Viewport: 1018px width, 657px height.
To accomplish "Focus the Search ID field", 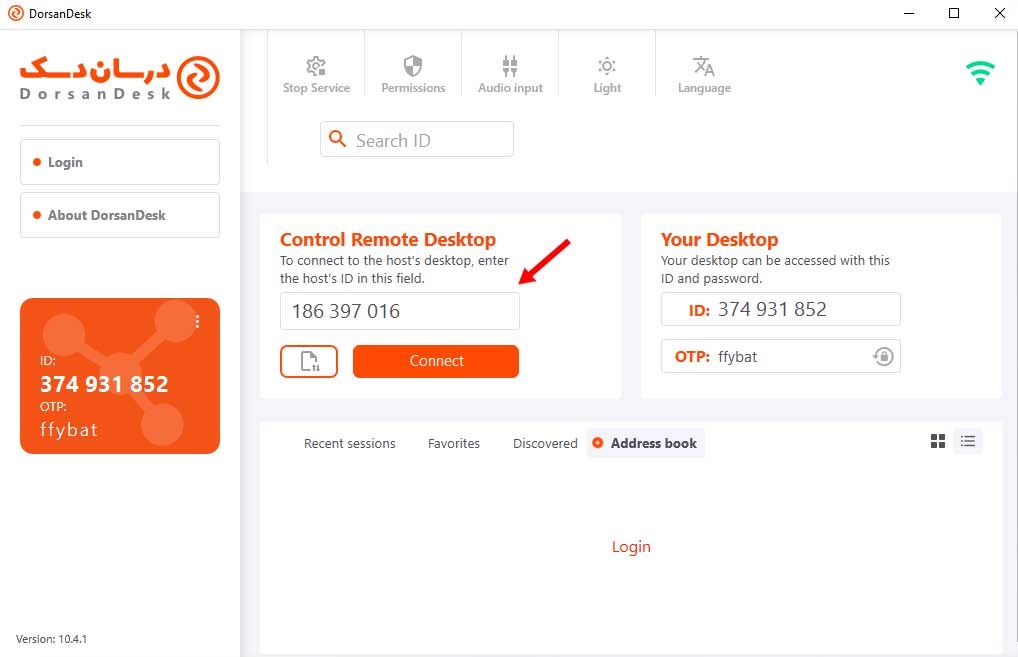I will click(x=417, y=139).
